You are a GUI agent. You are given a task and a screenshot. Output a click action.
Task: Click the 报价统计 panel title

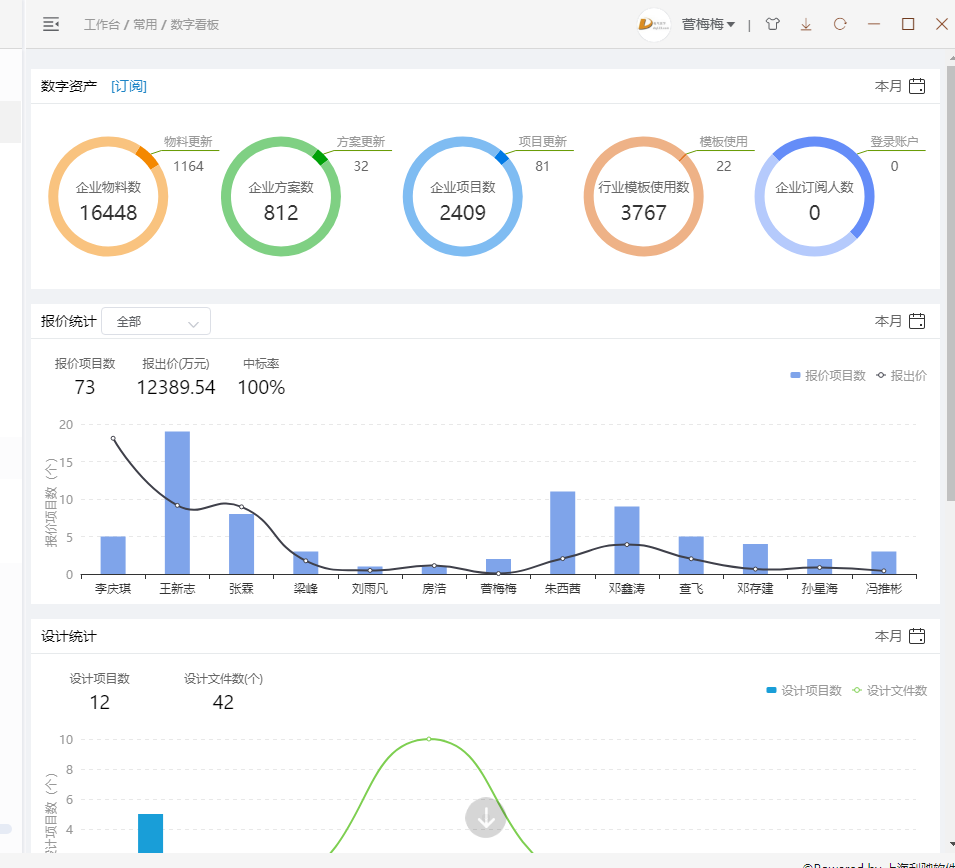click(69, 322)
